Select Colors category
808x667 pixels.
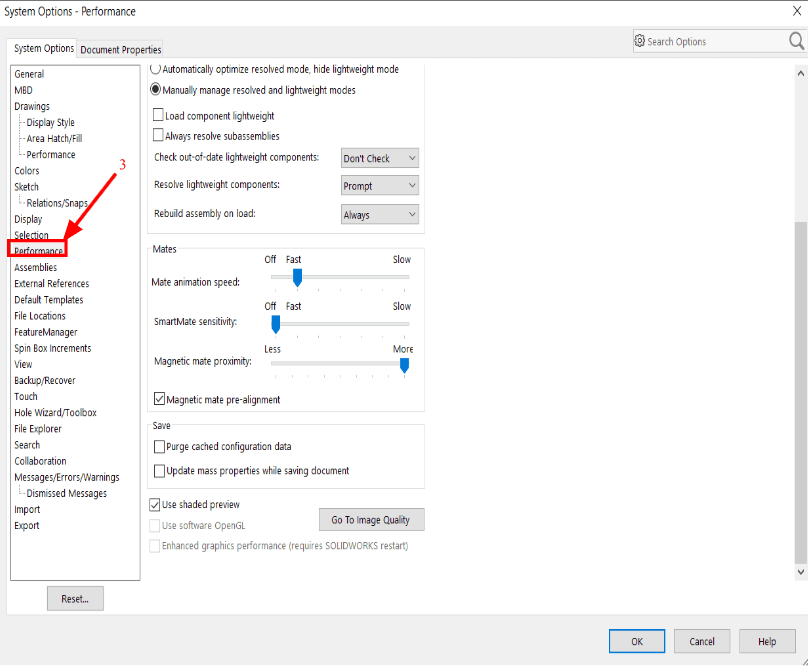point(27,171)
